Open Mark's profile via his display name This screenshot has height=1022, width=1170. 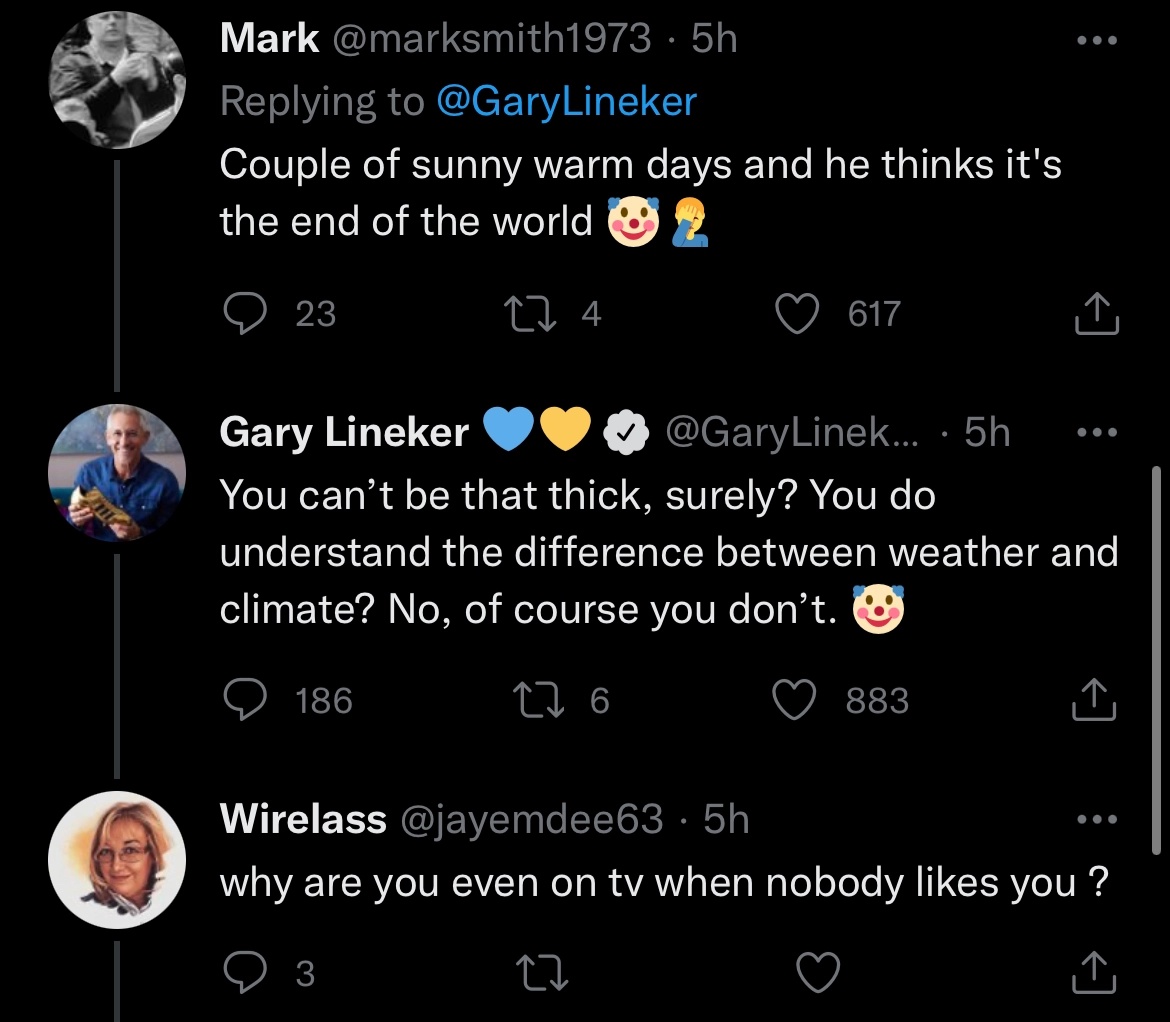pyautogui.click(x=269, y=38)
